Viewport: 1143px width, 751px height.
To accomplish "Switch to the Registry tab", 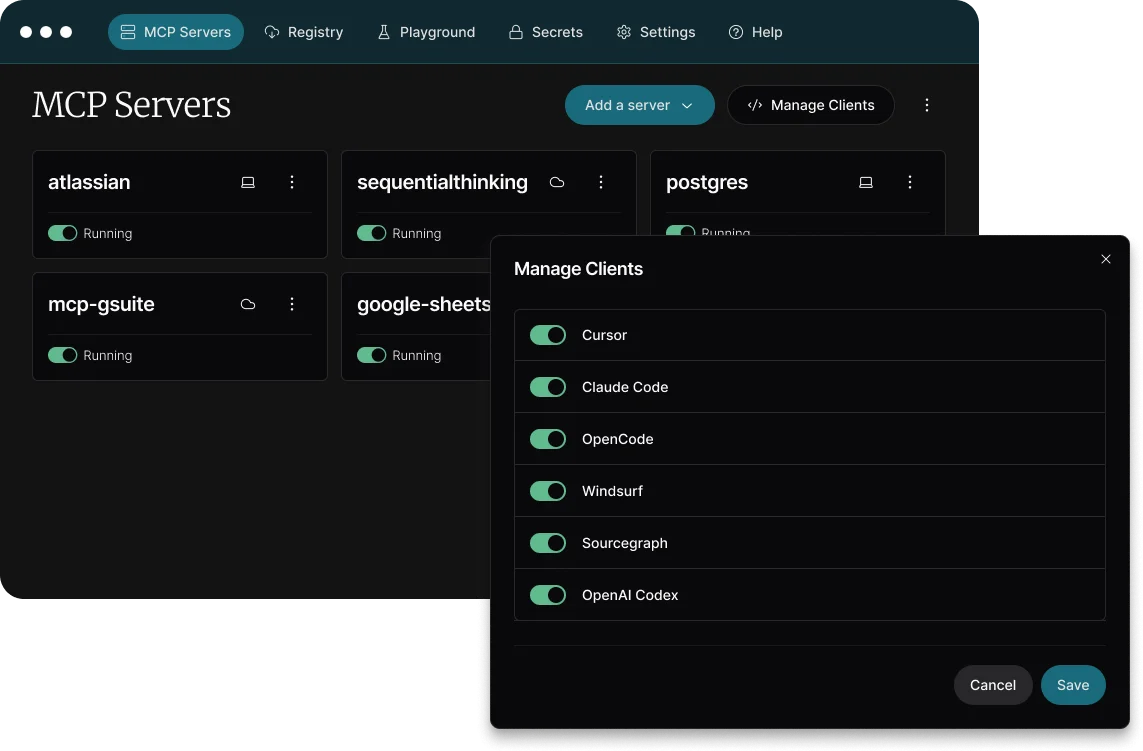I will click(304, 32).
